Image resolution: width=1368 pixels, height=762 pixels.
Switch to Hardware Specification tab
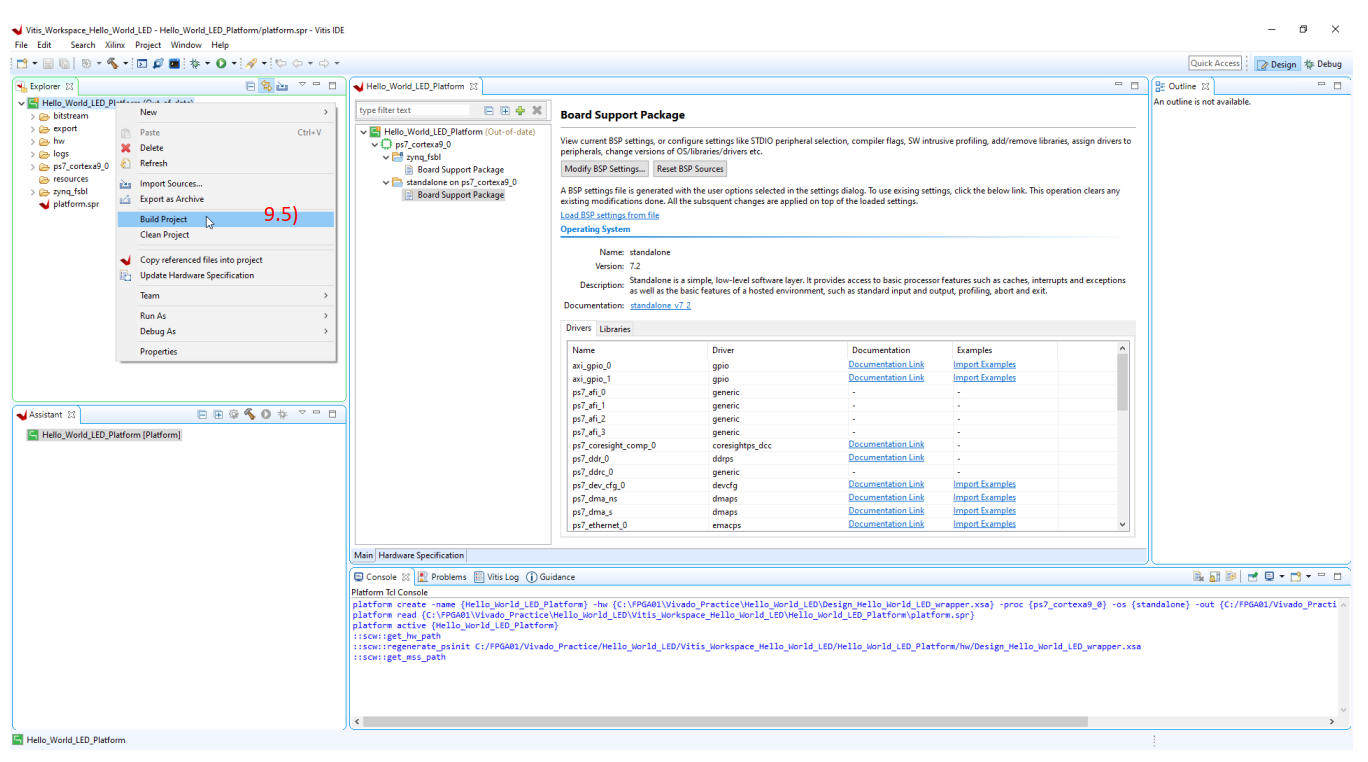[421, 555]
